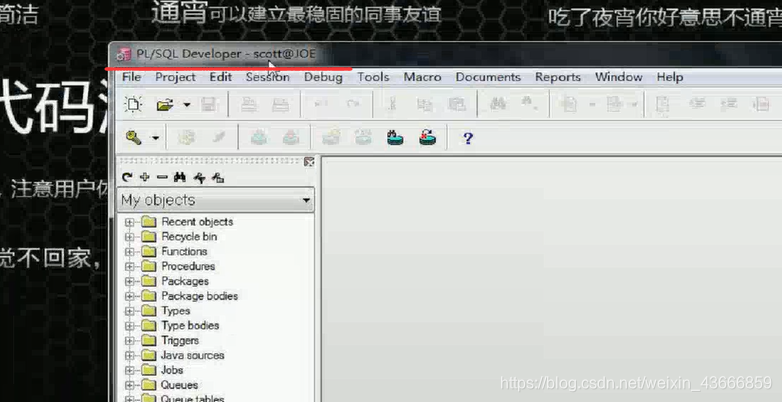Open the Macro menu

(422, 77)
